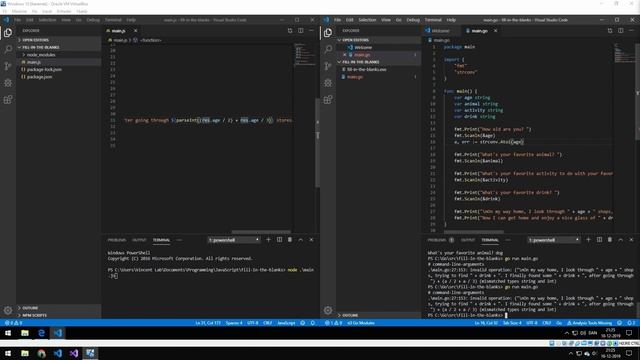Open Explorer view in right VS Code window

coord(328,33)
